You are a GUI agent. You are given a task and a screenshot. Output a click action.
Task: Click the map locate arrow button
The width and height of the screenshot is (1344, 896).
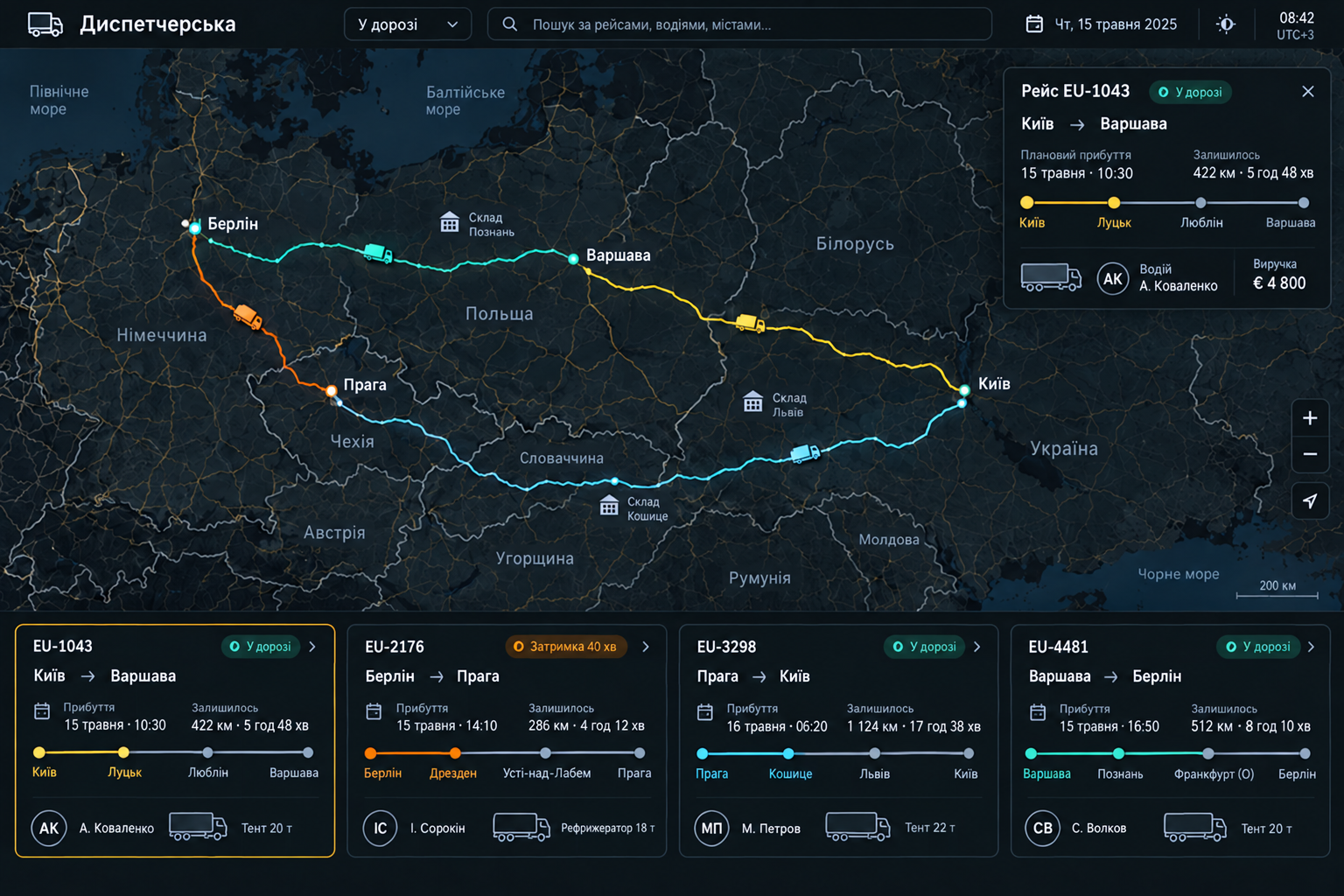coord(1310,501)
